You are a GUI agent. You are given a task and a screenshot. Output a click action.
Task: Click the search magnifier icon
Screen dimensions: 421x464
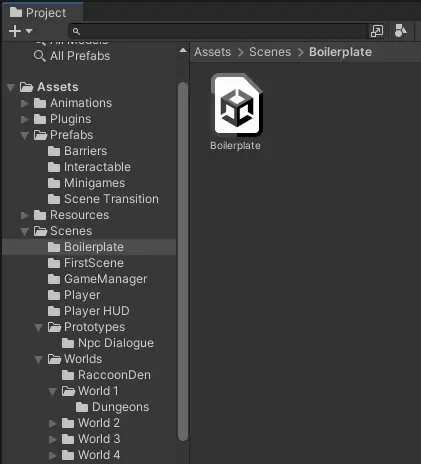[x=76, y=31]
